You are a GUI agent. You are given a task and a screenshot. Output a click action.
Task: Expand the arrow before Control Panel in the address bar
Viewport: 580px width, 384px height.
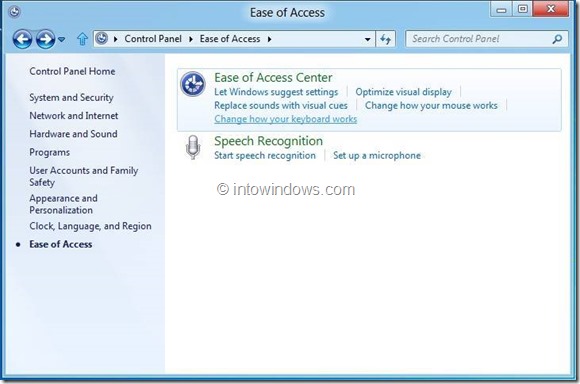point(116,39)
